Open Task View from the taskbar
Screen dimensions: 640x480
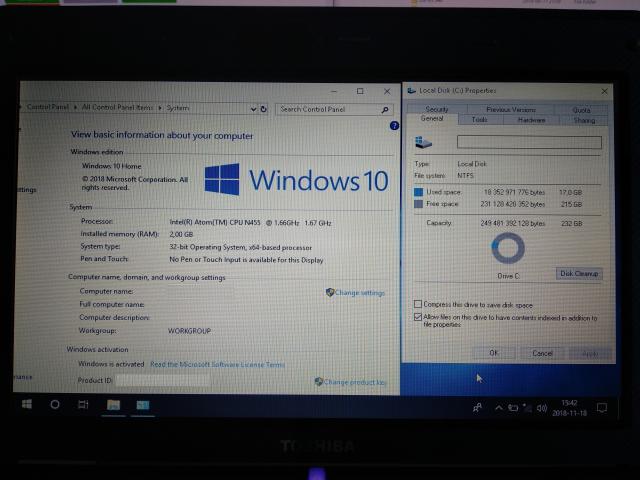(83, 405)
